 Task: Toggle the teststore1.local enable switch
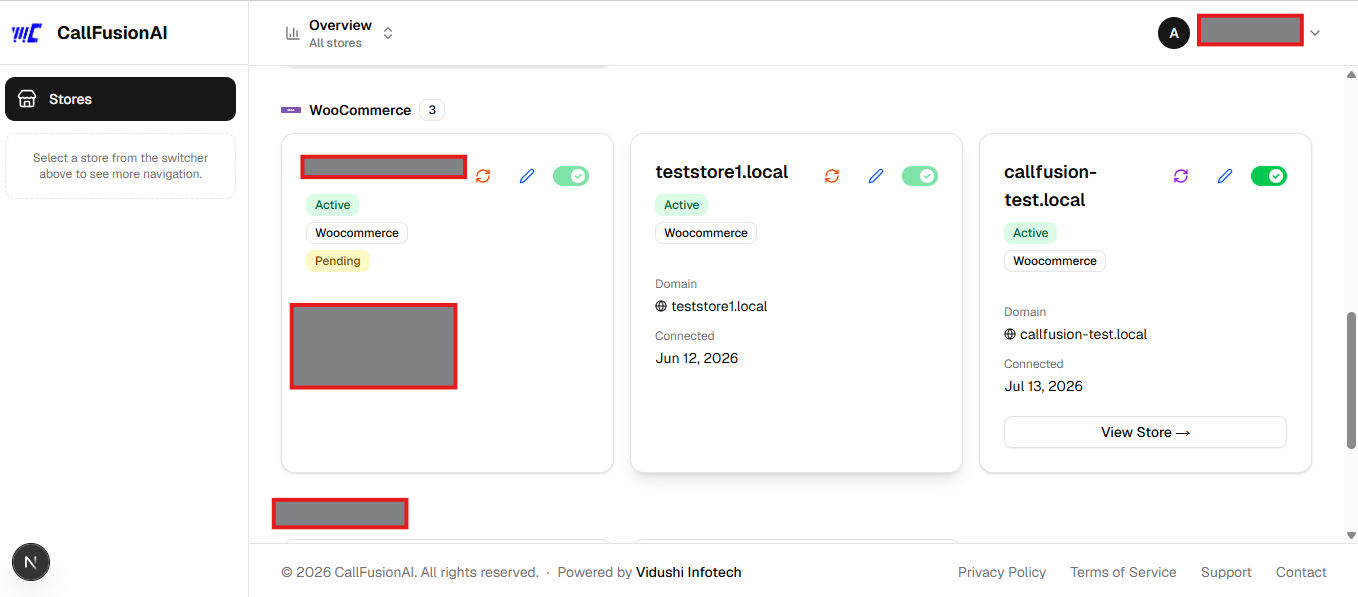coord(920,176)
